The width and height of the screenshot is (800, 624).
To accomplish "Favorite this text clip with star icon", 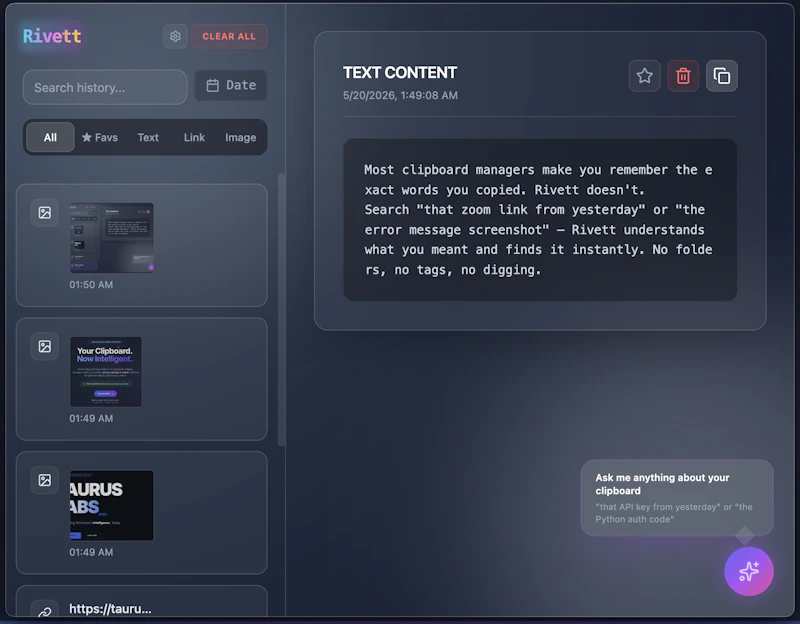I will coord(644,76).
